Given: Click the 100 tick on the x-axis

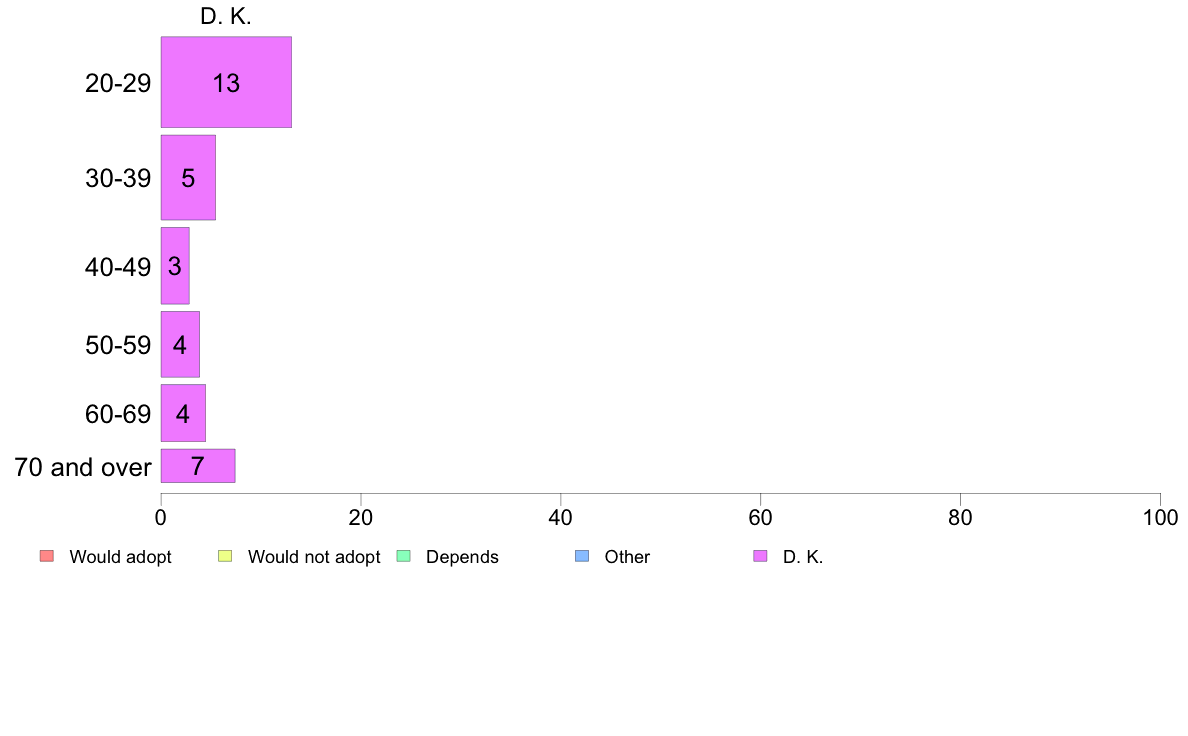Looking at the screenshot, I should click(x=1160, y=518).
